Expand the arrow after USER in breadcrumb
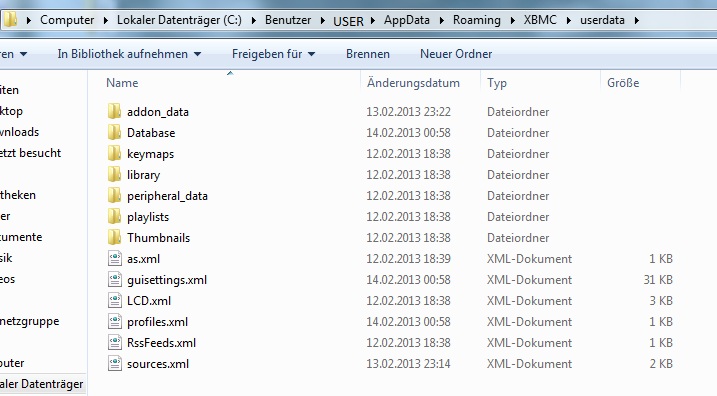The width and height of the screenshot is (717, 396). (373, 21)
